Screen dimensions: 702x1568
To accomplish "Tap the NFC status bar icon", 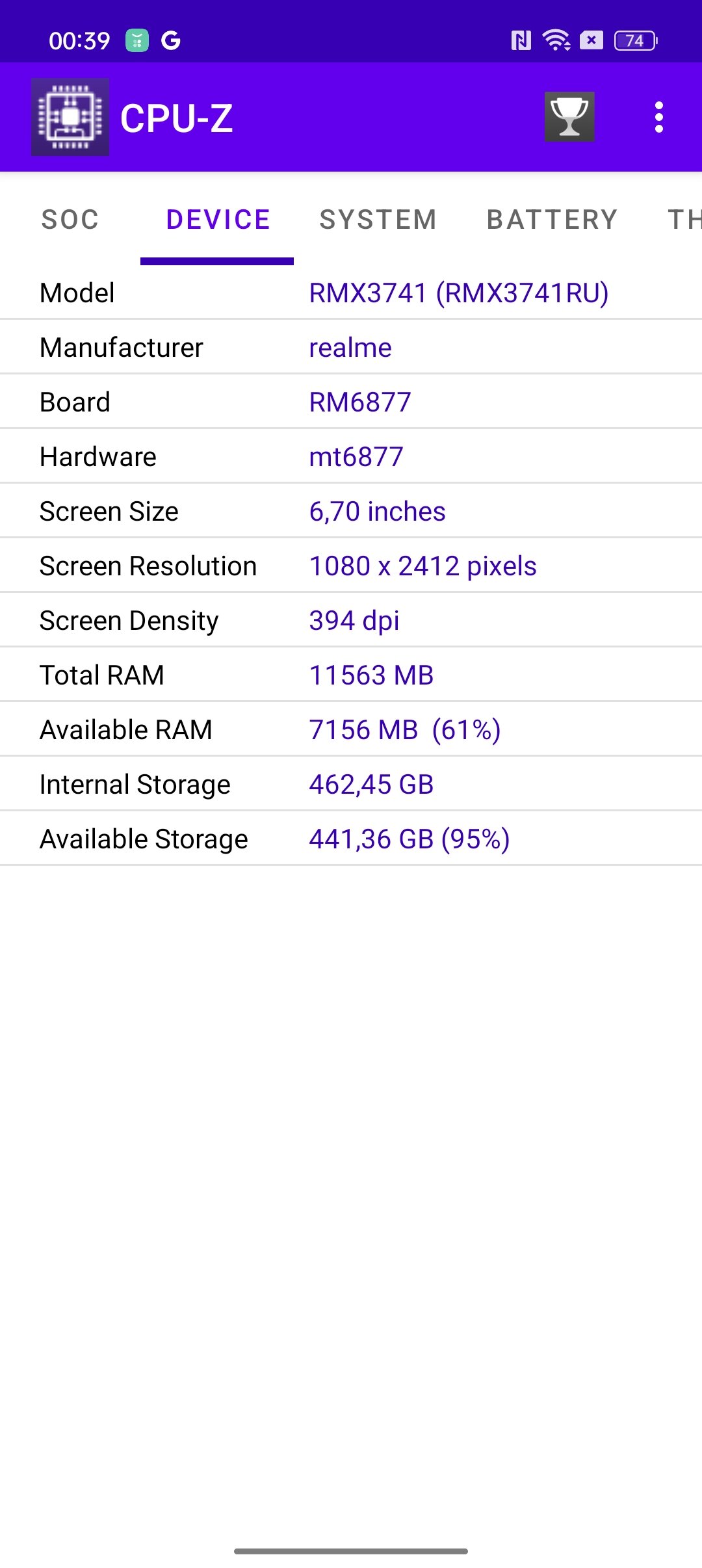I will 521,40.
